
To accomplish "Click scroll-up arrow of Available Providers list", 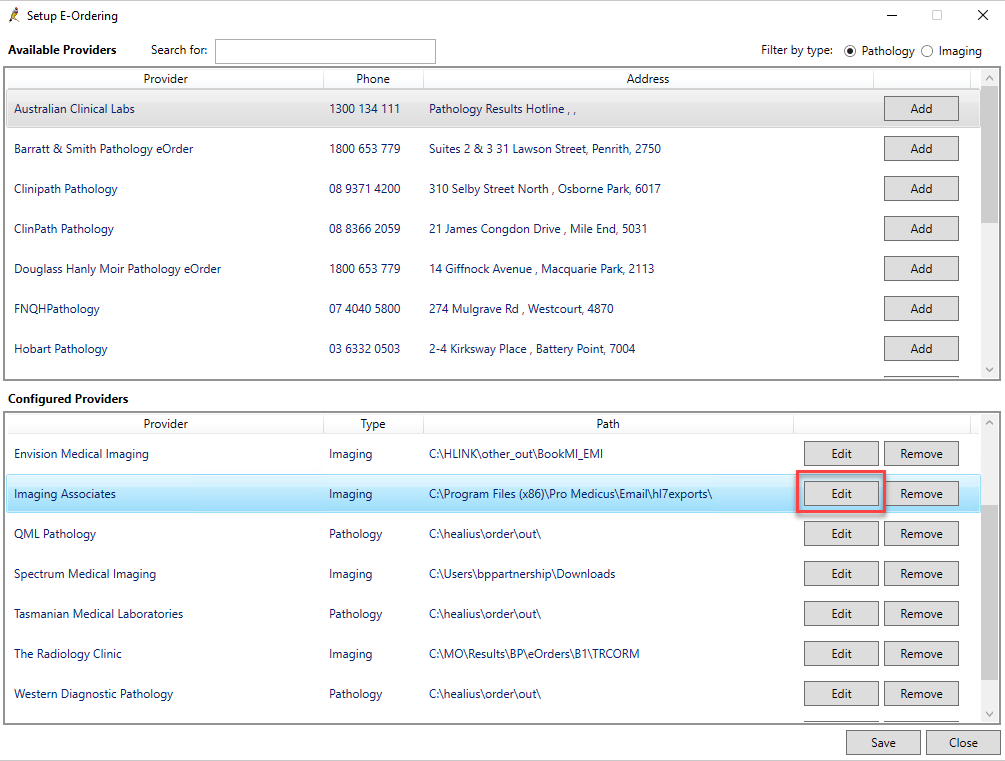I will tap(989, 78).
